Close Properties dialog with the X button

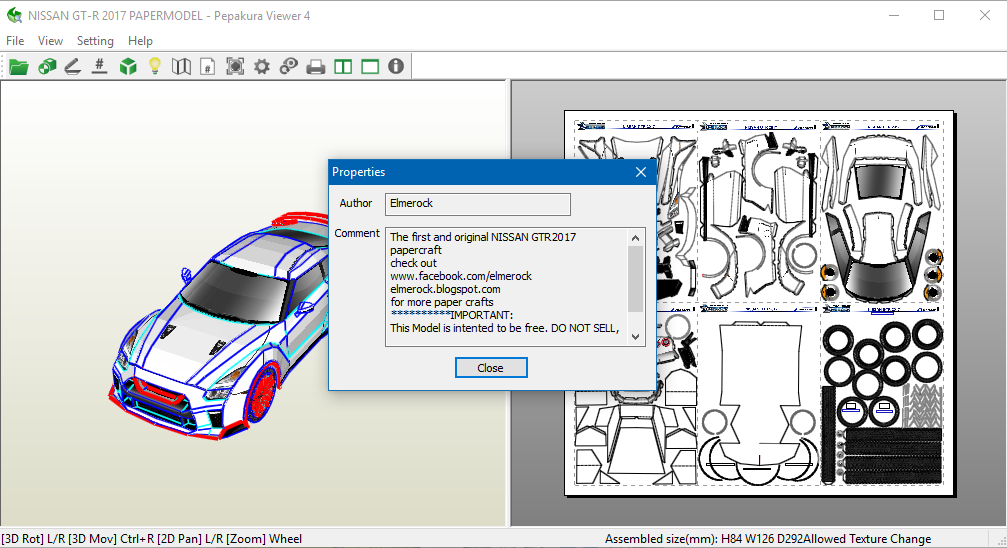(640, 172)
